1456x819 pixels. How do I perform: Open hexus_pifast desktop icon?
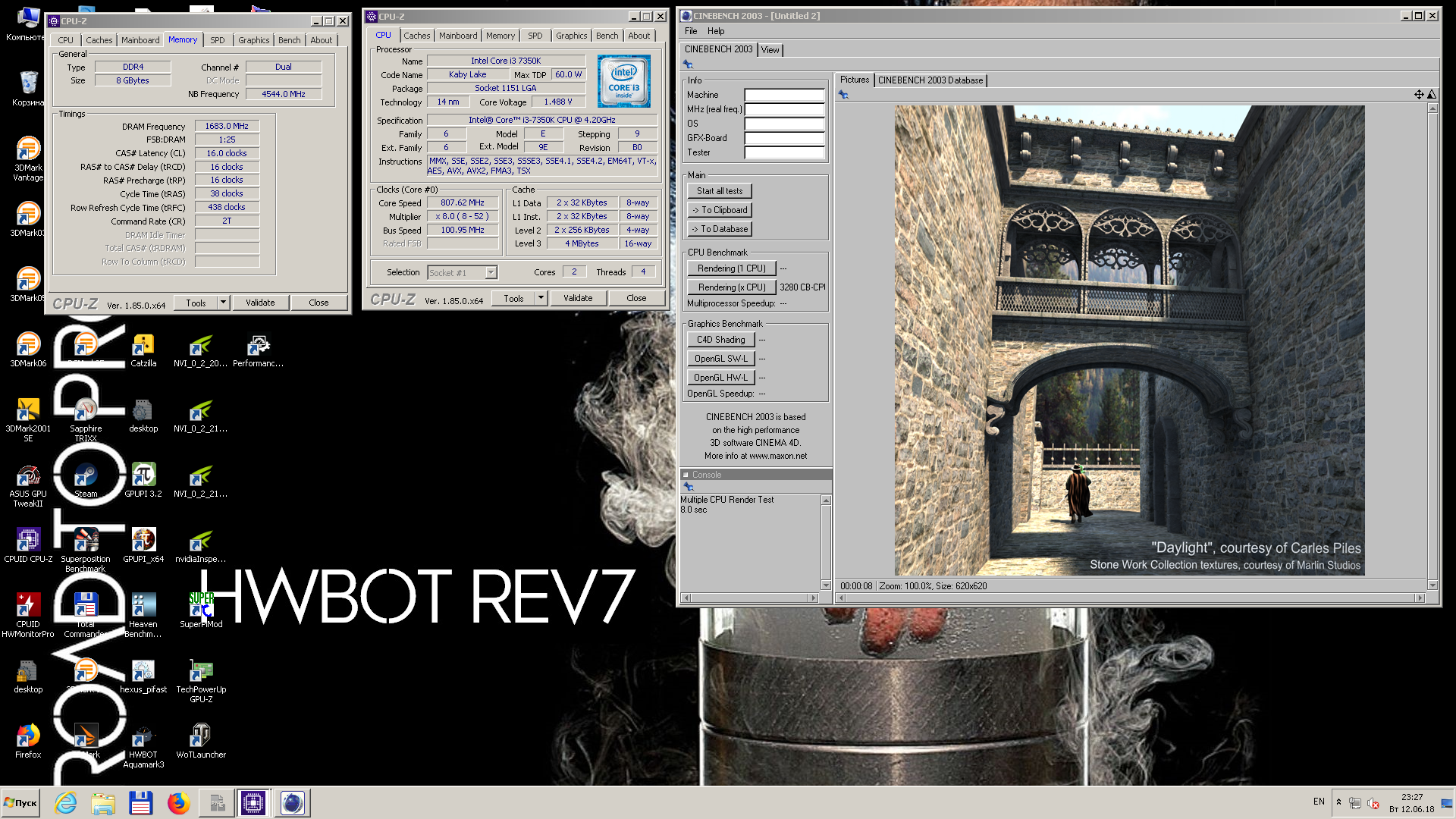point(143,675)
